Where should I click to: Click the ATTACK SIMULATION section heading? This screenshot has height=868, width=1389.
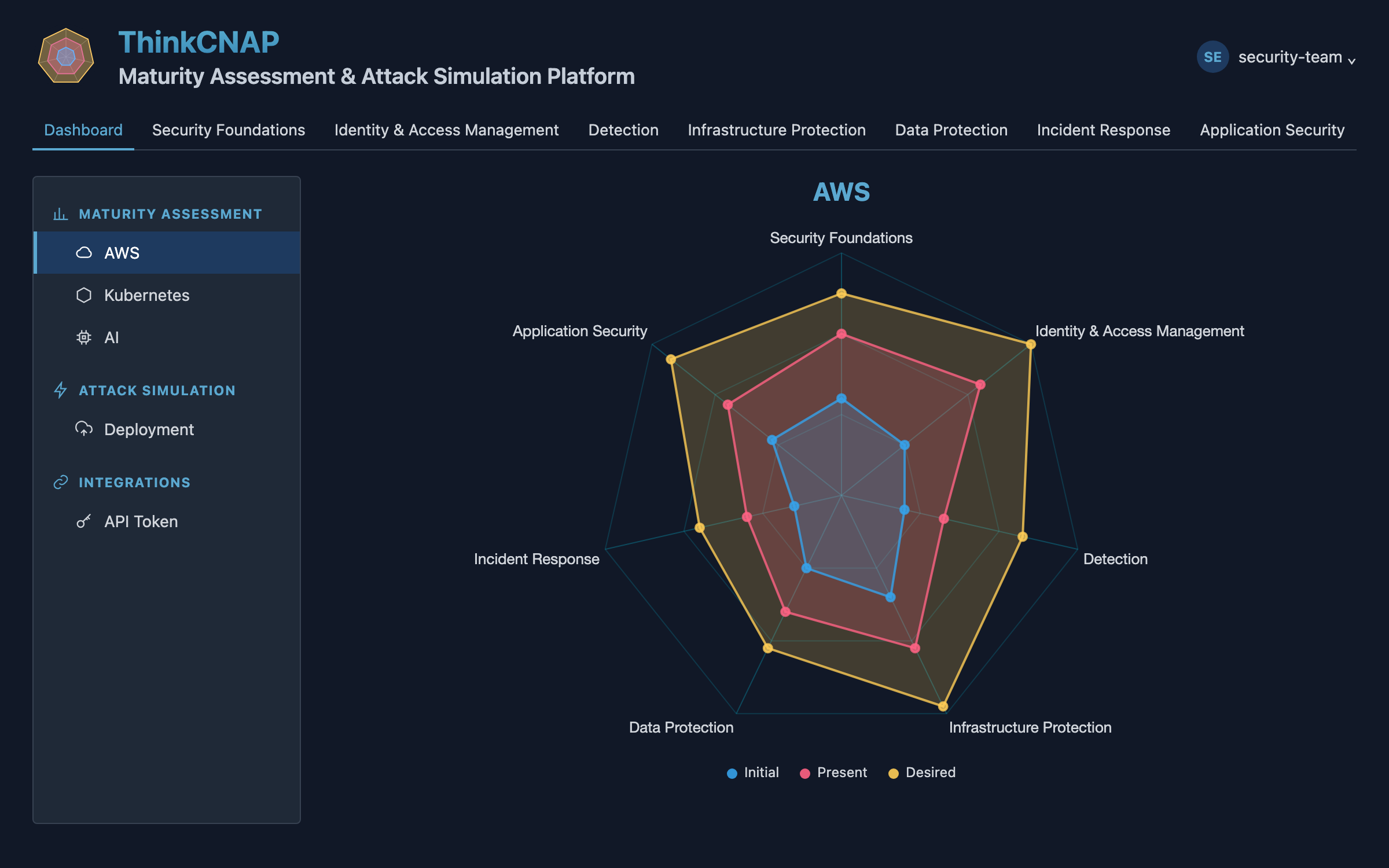157,391
